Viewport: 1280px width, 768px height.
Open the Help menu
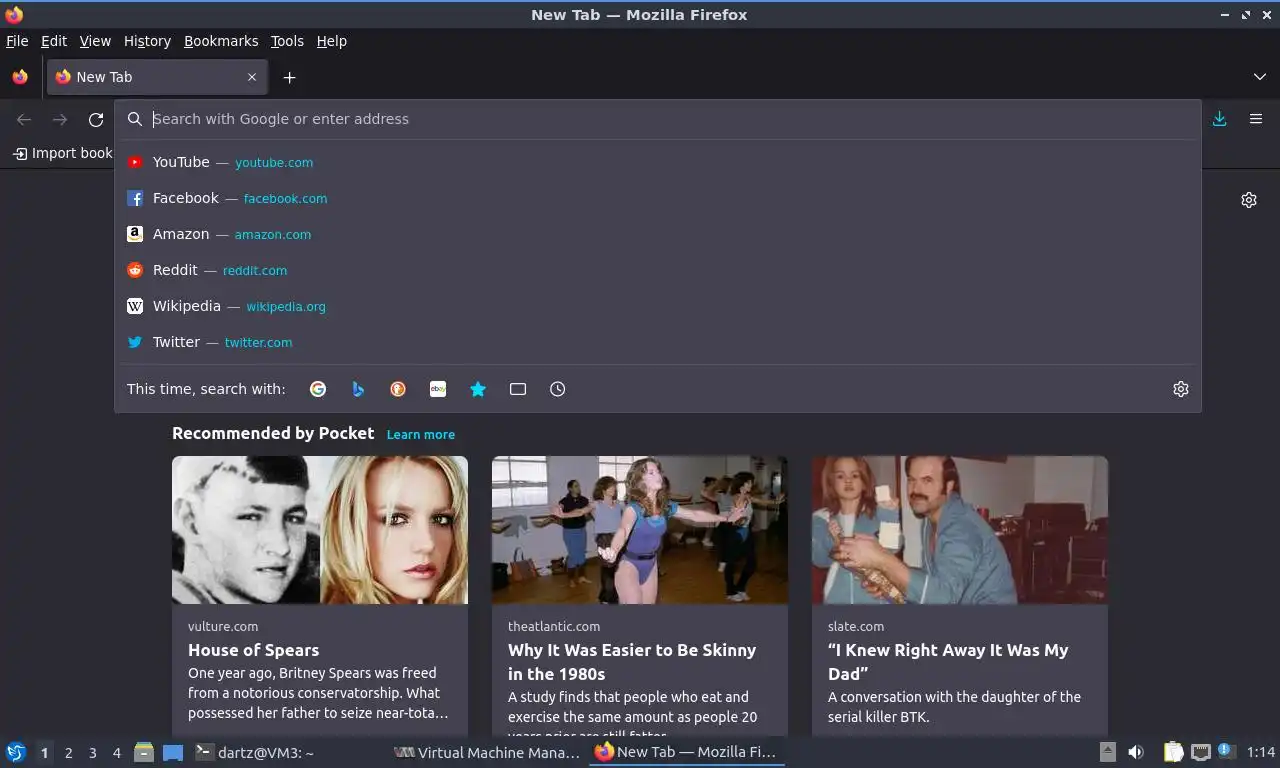332,41
